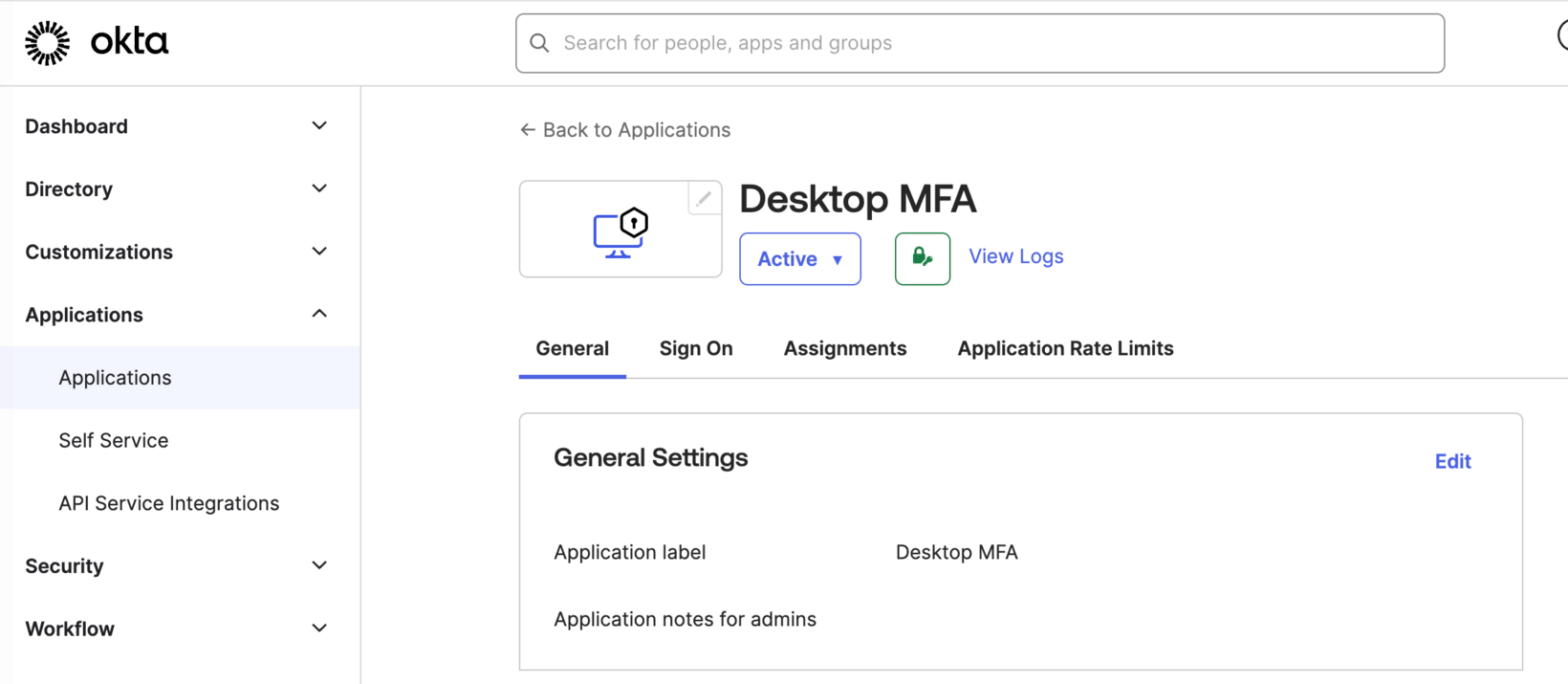Open Self Service in the sidebar

[114, 440]
